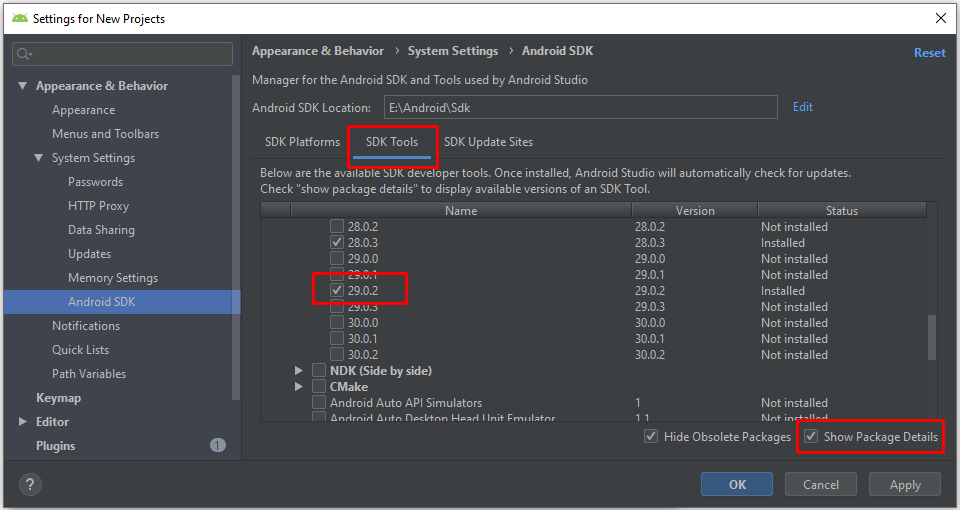Sort by the Status column header
960x510 pixels.
click(x=842, y=210)
